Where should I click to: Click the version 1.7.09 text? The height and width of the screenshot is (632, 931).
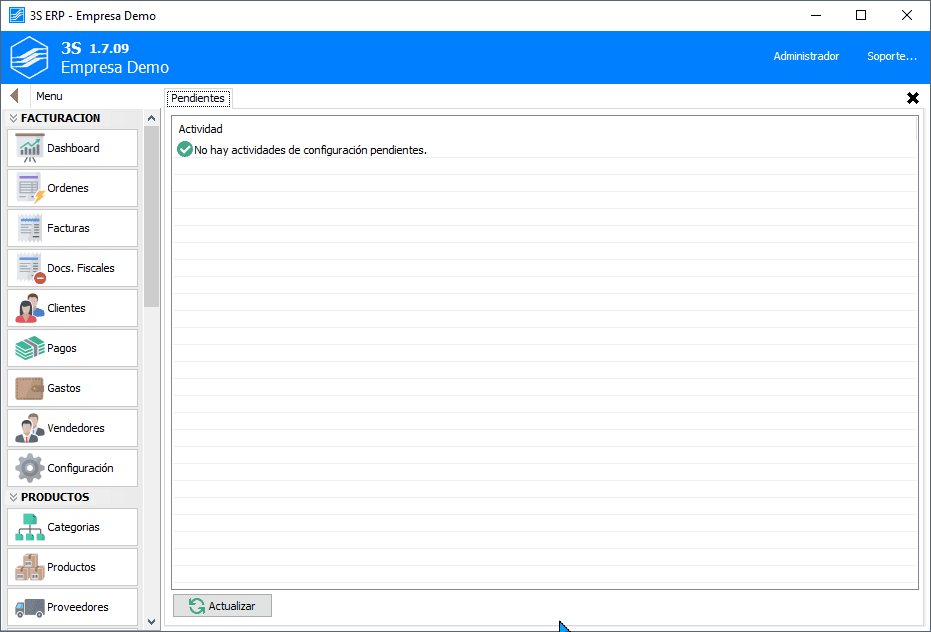109,48
